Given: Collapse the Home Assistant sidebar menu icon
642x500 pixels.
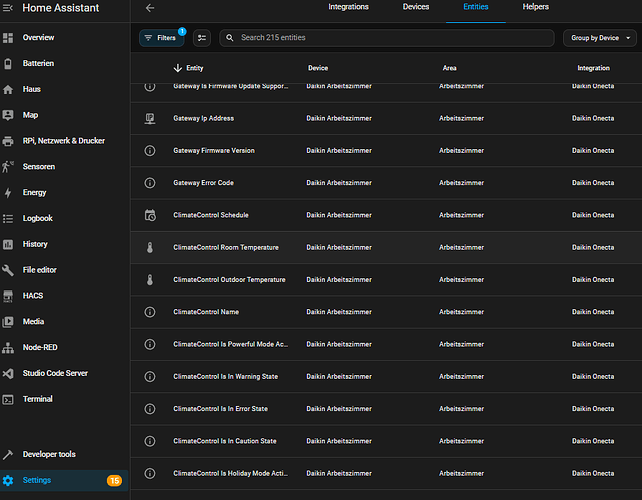Looking at the screenshot, I should click(8, 8).
